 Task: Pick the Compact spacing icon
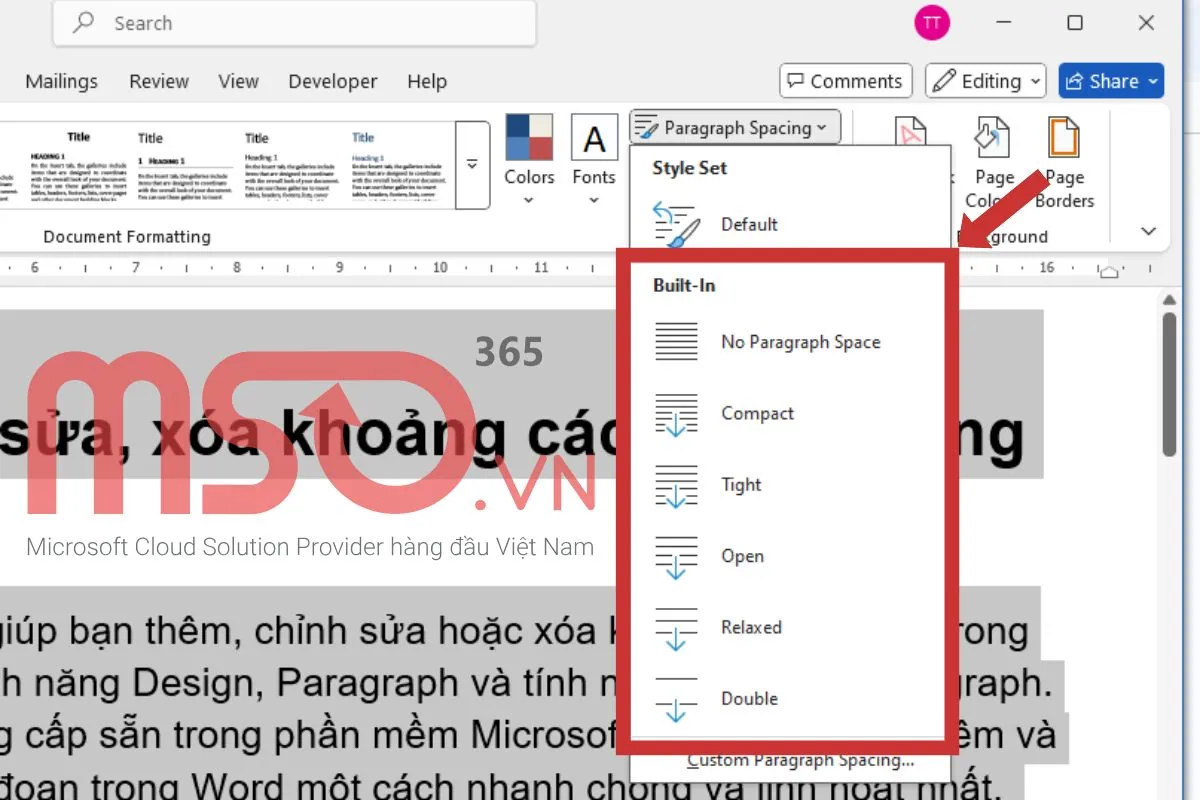pyautogui.click(x=676, y=414)
